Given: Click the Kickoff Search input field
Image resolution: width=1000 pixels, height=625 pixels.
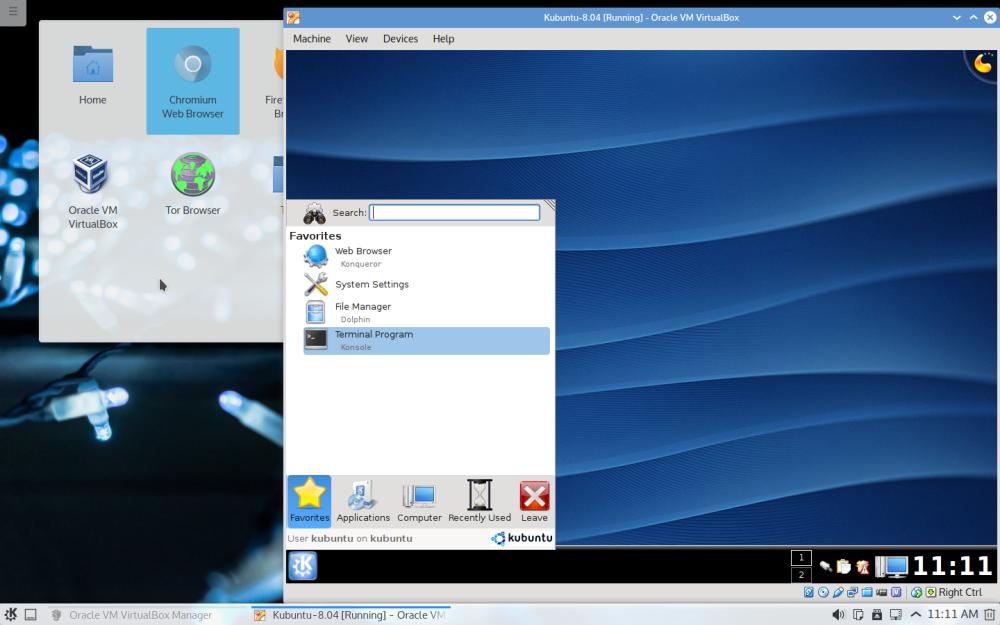Looking at the screenshot, I should (x=454, y=212).
